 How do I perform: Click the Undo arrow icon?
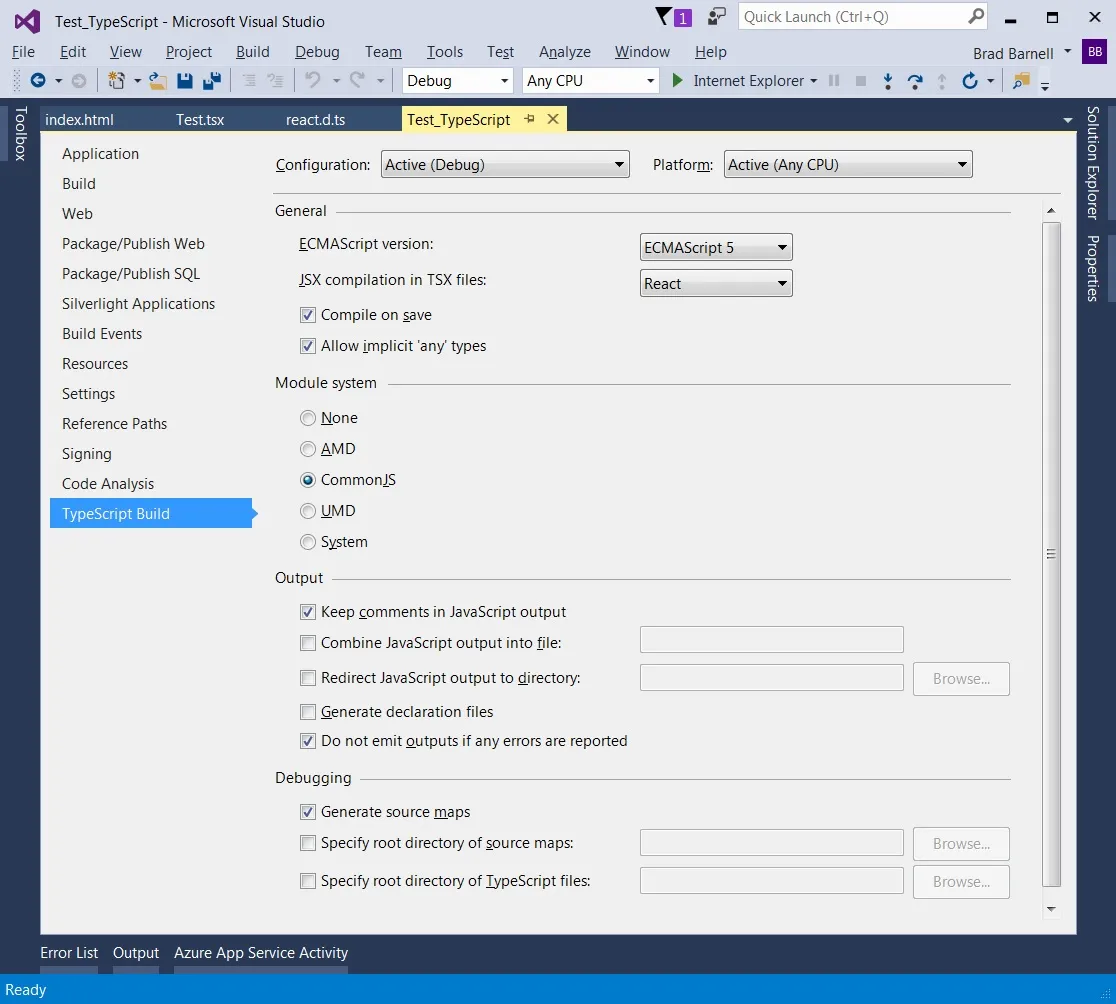pos(313,80)
